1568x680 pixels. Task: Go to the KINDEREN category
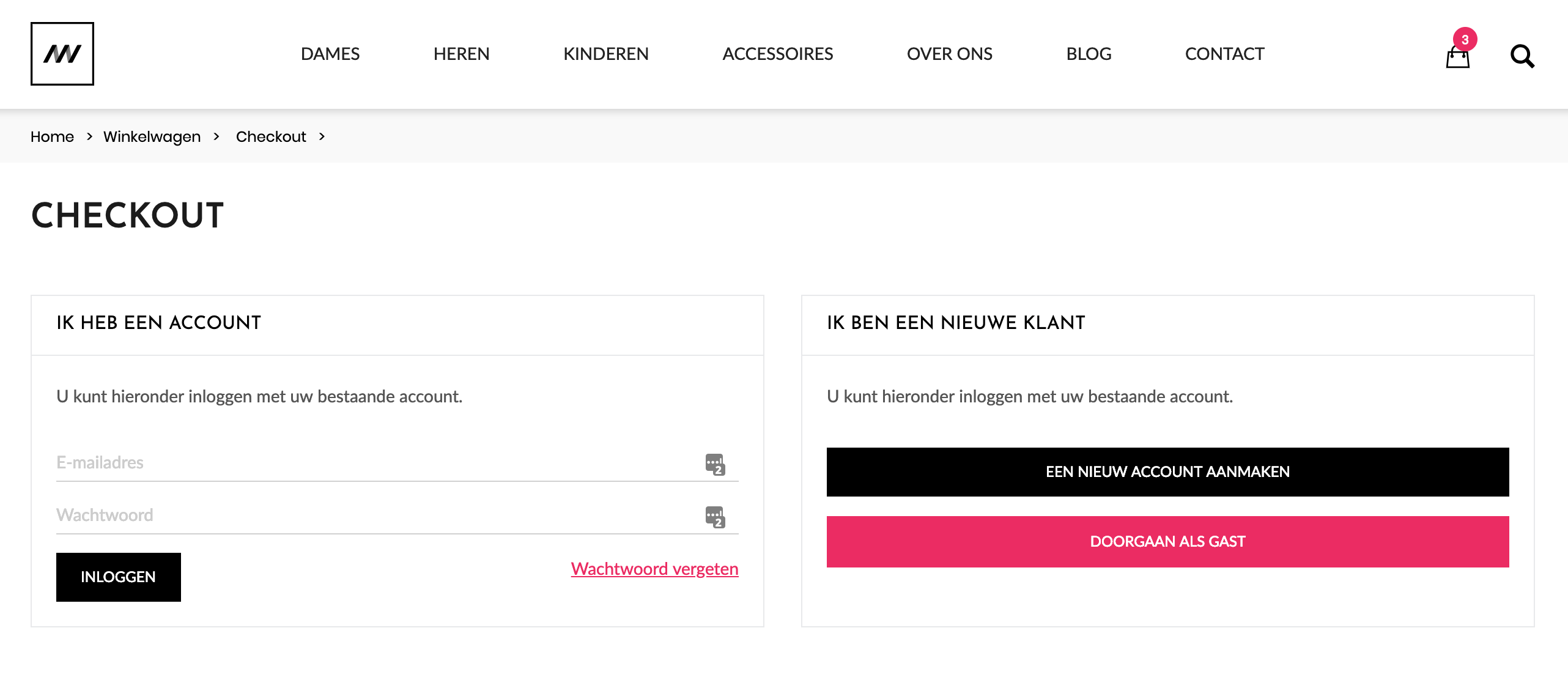606,54
